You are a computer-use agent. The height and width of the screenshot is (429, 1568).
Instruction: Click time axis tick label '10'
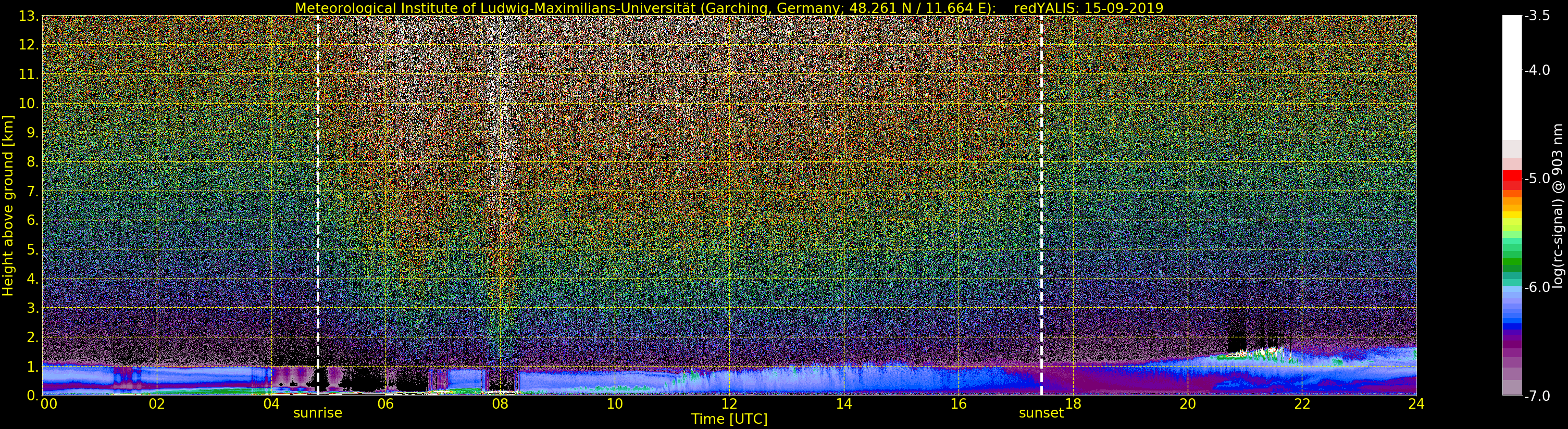click(x=615, y=404)
